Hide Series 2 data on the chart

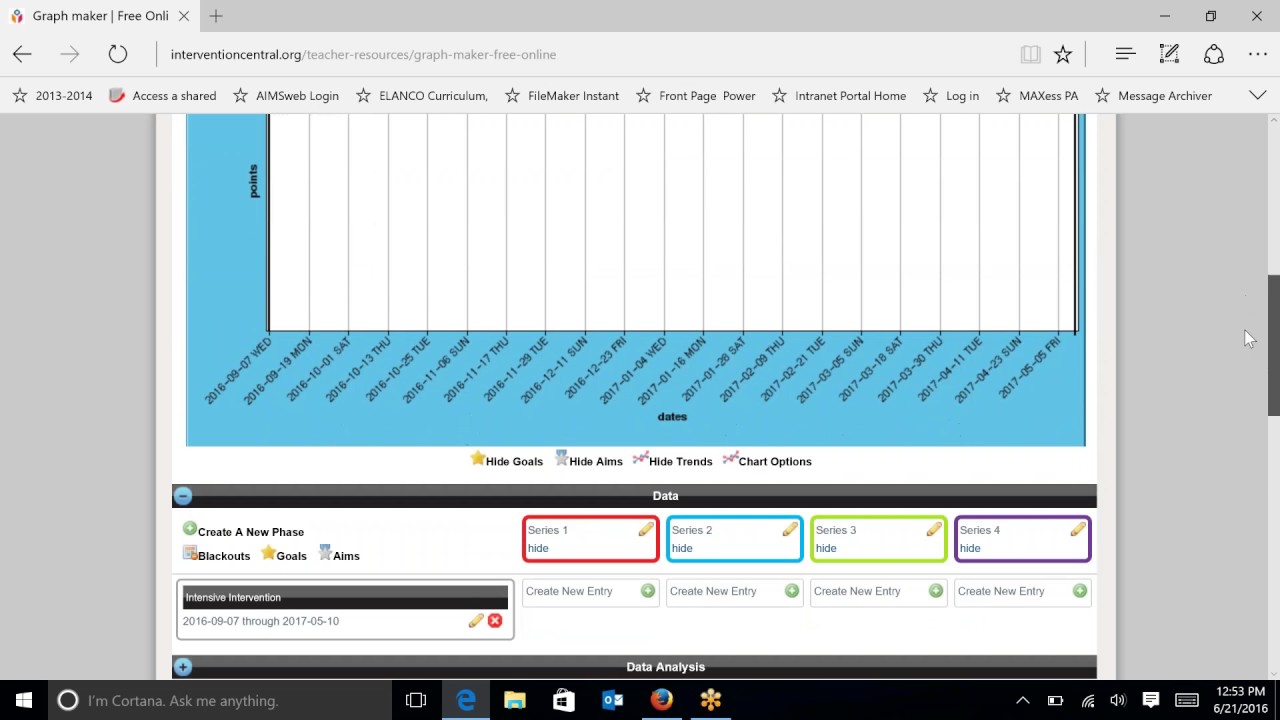point(682,548)
